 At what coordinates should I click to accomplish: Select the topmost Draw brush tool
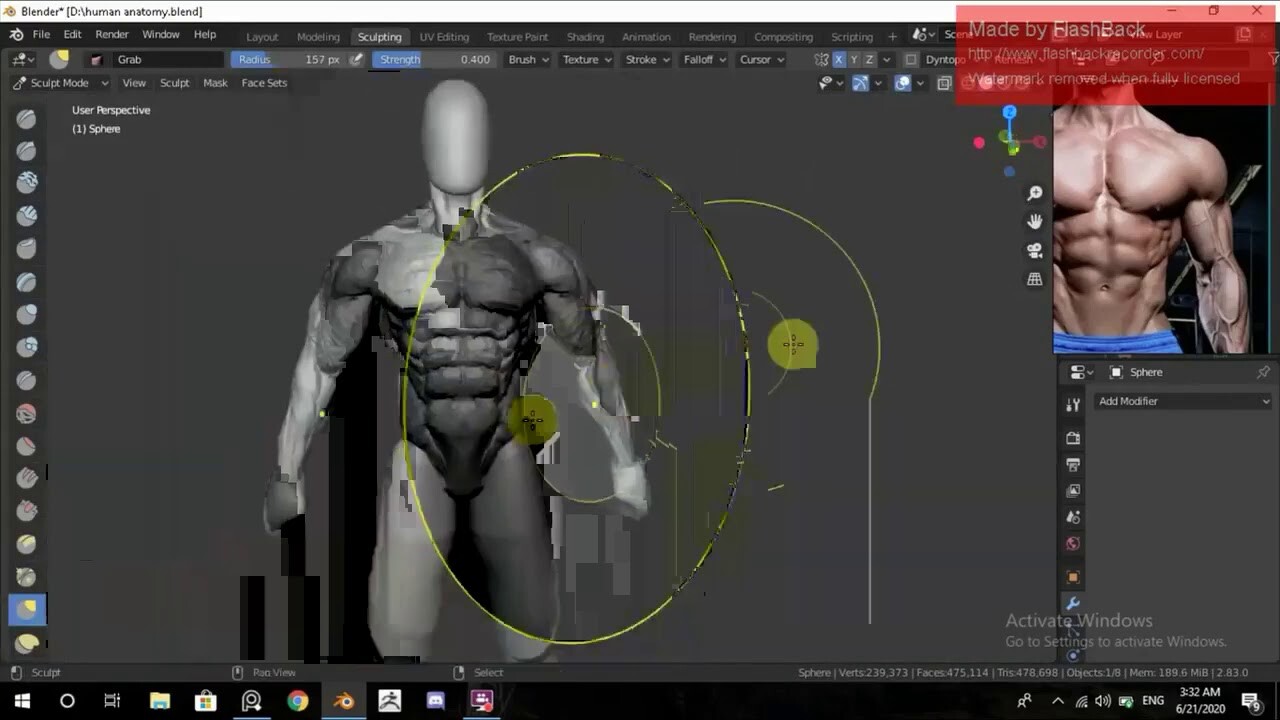[x=26, y=118]
